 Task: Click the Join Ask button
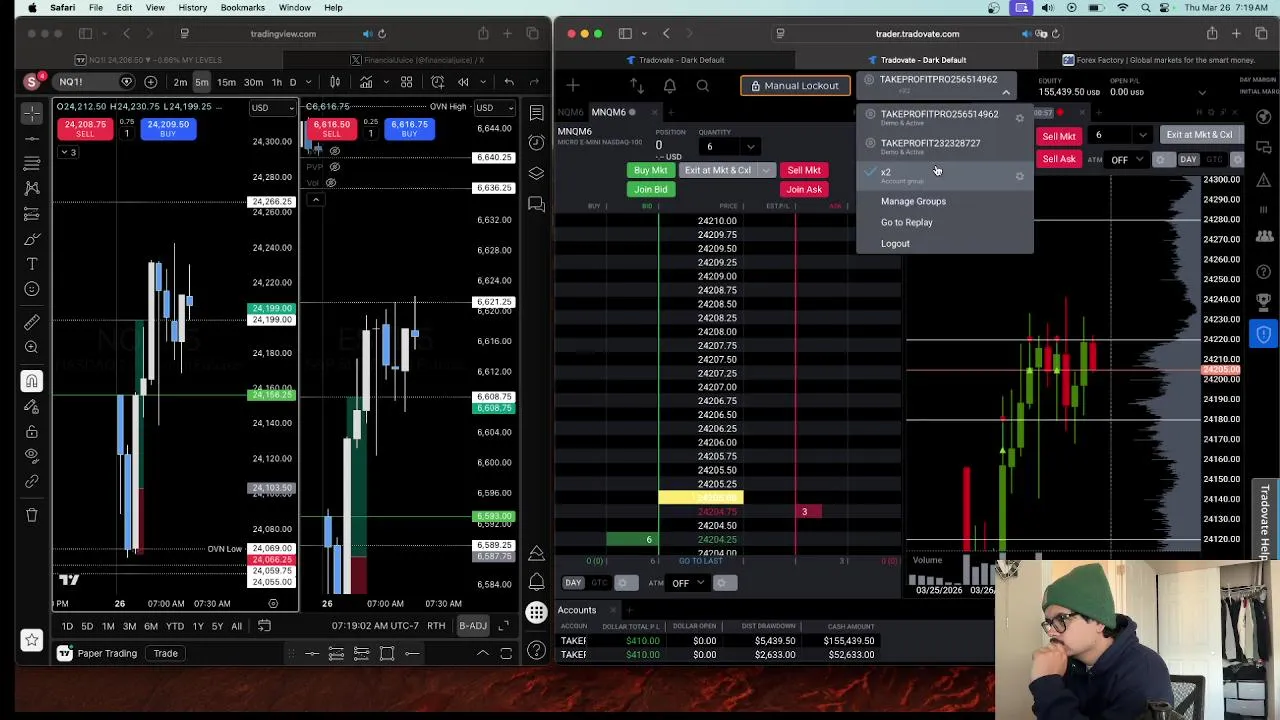(804, 190)
